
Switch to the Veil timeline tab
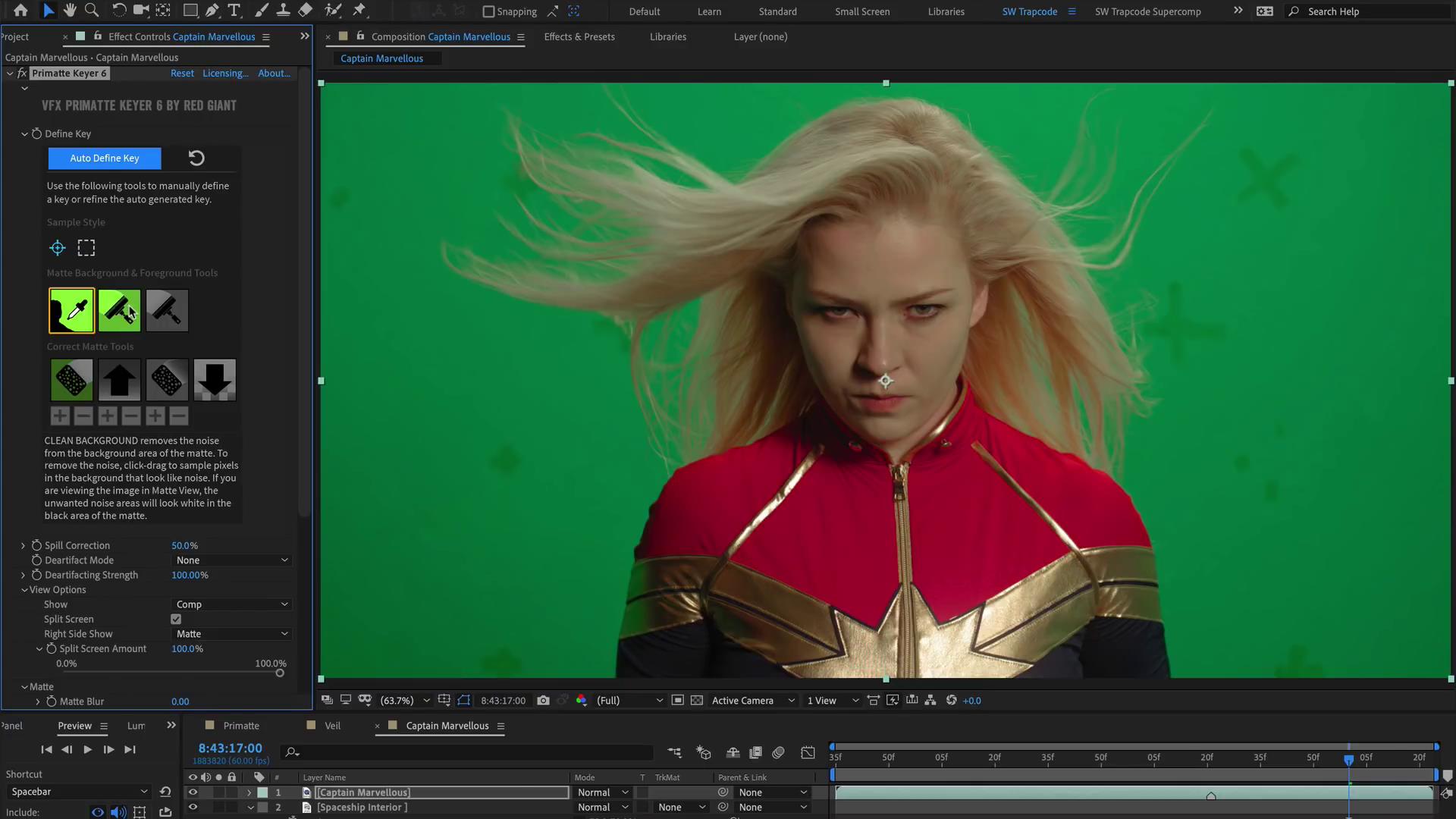(x=332, y=726)
